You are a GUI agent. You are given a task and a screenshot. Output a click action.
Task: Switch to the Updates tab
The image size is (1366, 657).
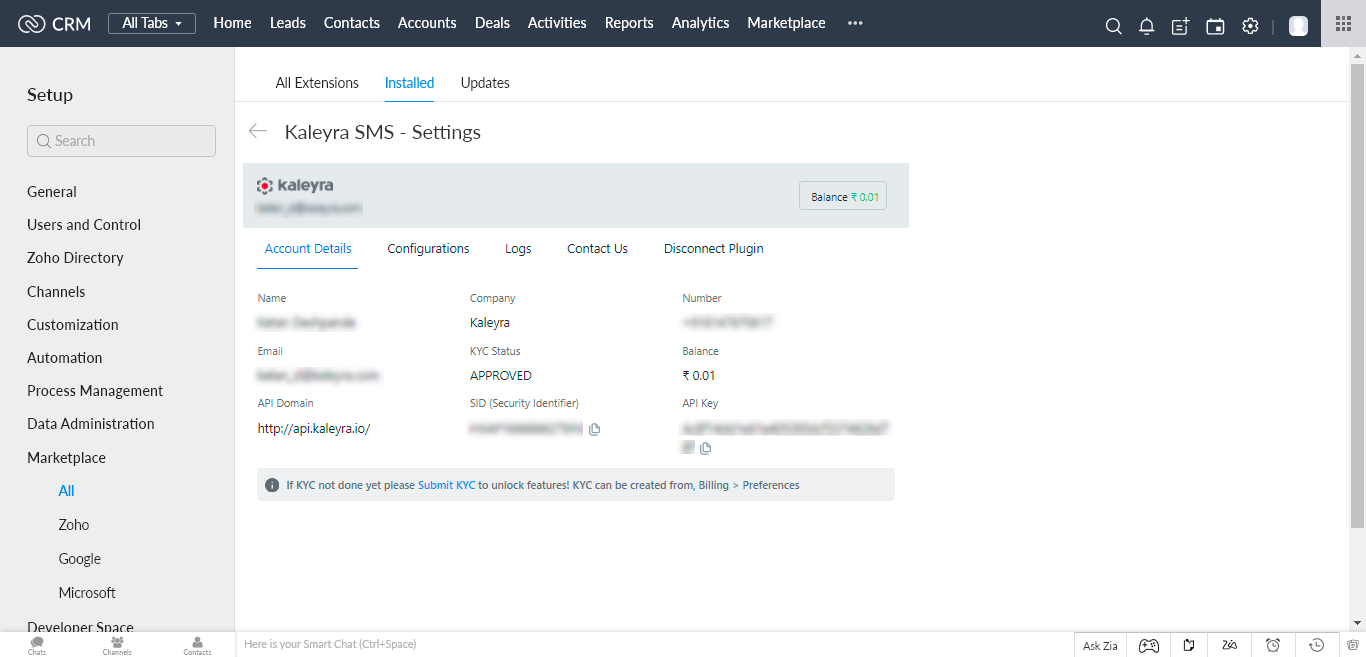[x=485, y=83]
